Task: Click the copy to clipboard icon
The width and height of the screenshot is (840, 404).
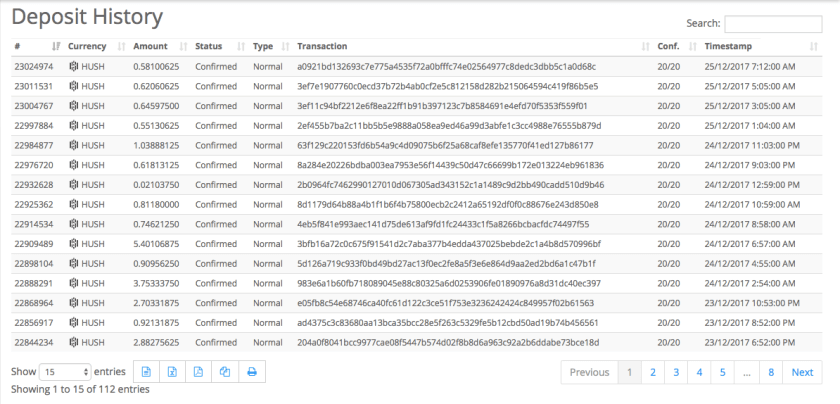Action: point(225,371)
